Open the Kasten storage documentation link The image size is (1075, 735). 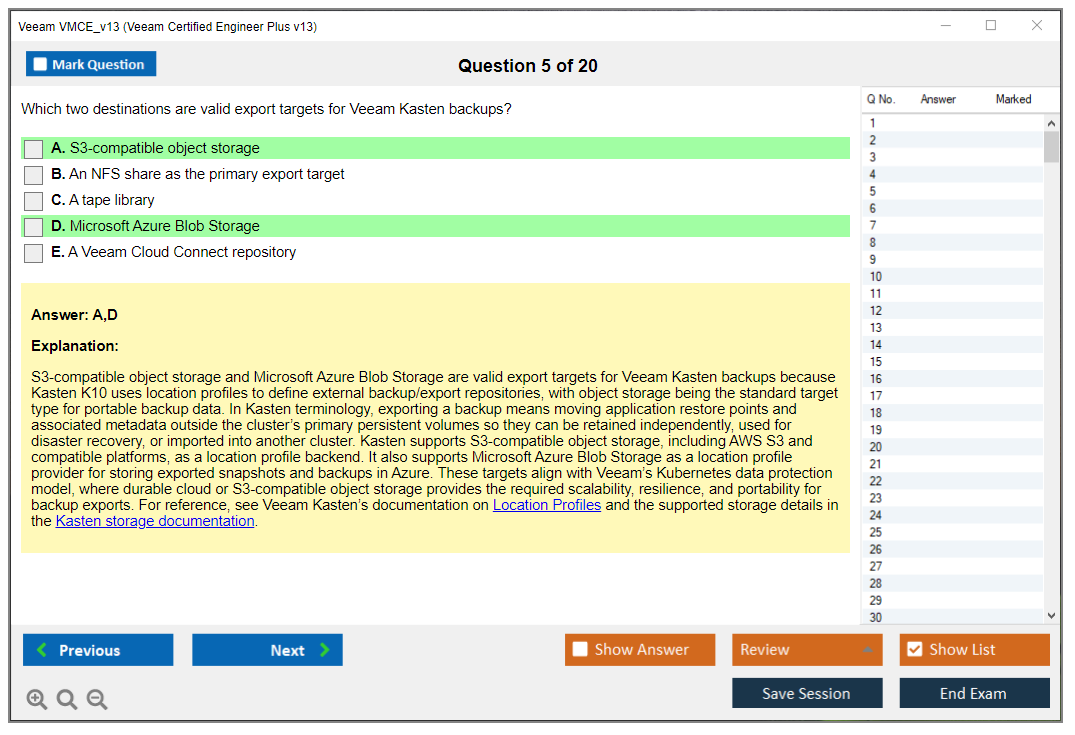point(155,521)
